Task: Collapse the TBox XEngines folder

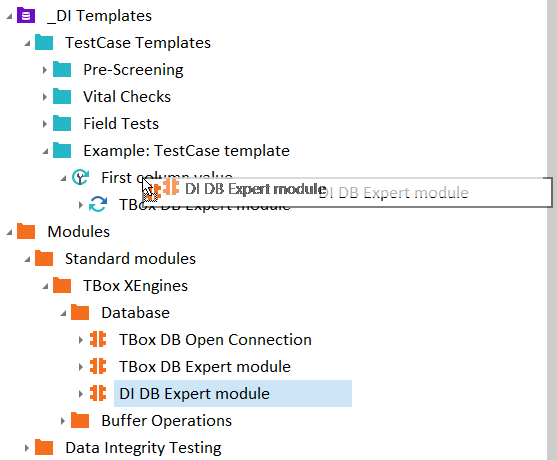Action: pos(45,286)
